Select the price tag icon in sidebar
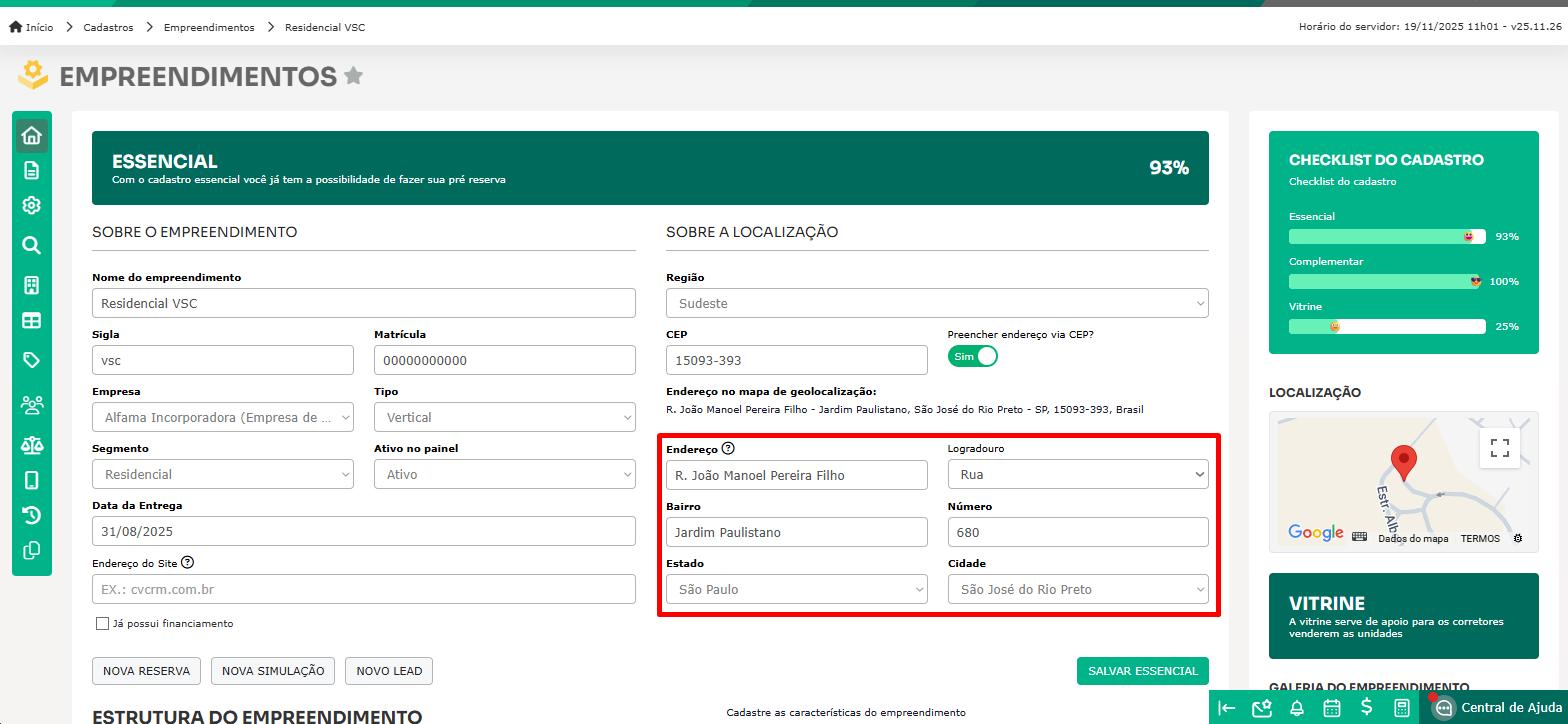This screenshot has height=724, width=1568. coord(31,359)
